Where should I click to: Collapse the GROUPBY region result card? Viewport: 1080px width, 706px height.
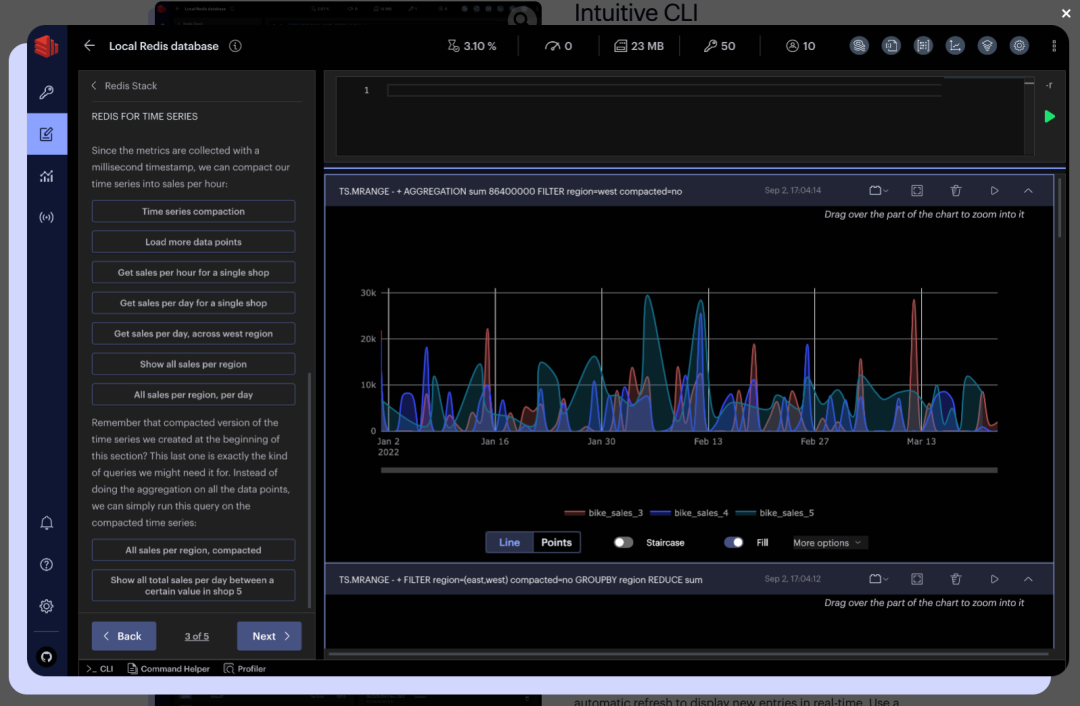[x=1028, y=579]
